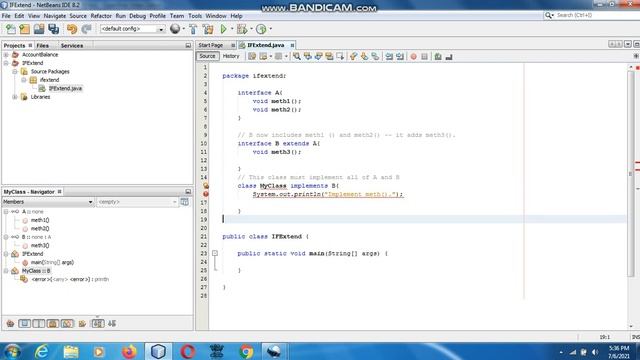
Task: Open the Refactor menu
Action: click(101, 16)
